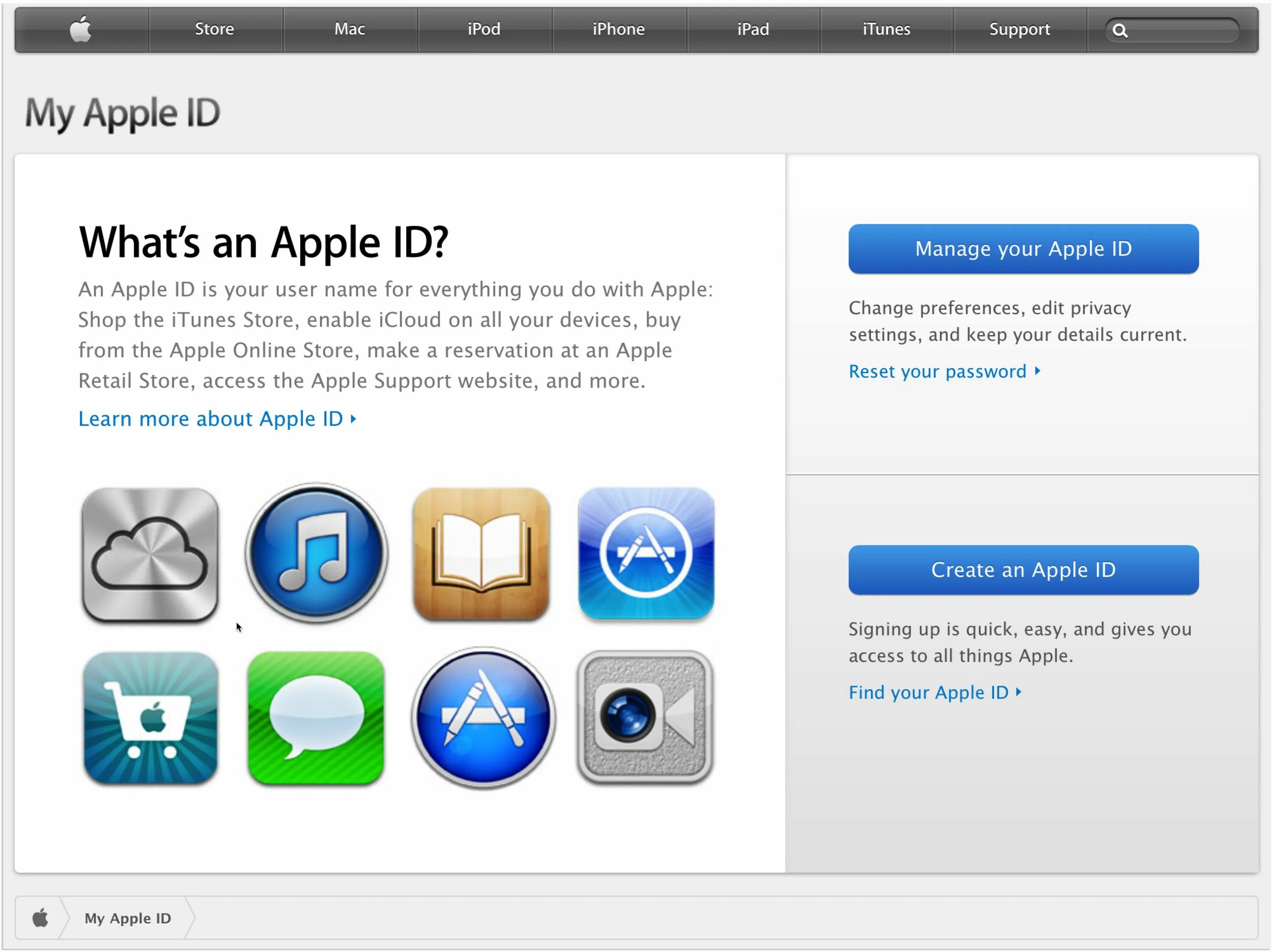Click the Messages app icon
This screenshot has width=1274, height=952.
[316, 716]
